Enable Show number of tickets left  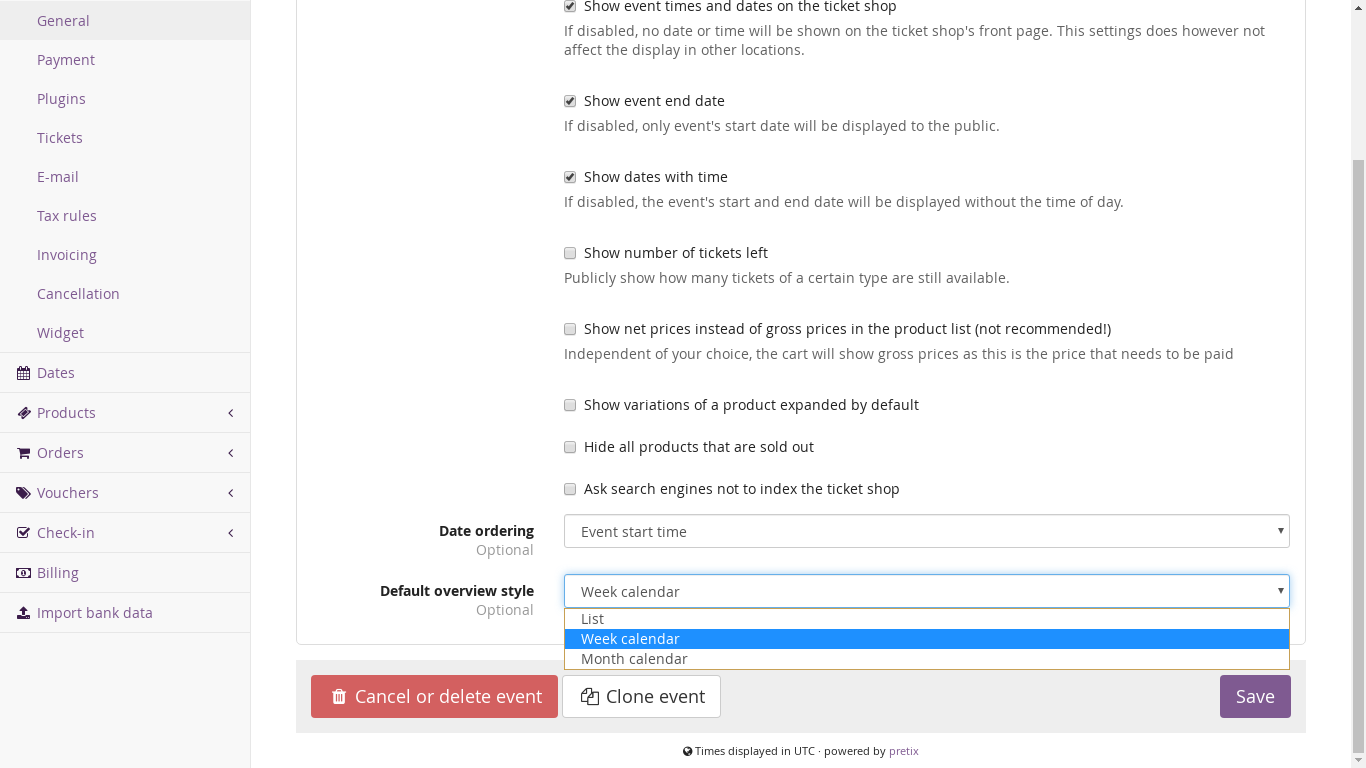(x=570, y=253)
